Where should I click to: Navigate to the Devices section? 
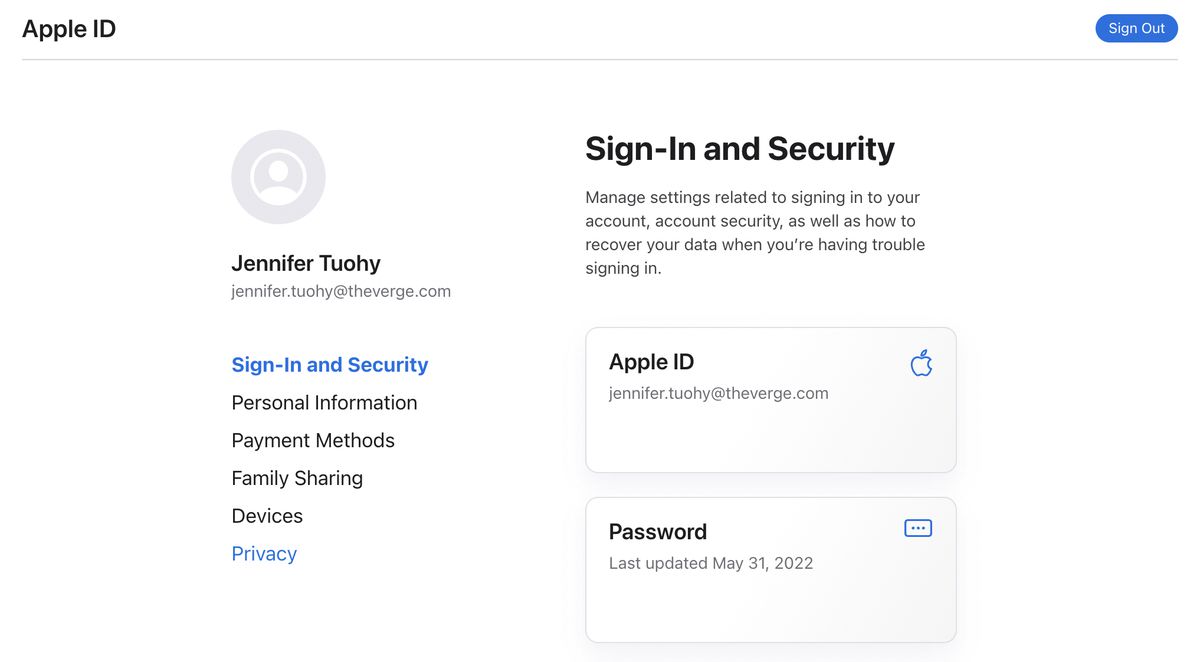point(267,516)
